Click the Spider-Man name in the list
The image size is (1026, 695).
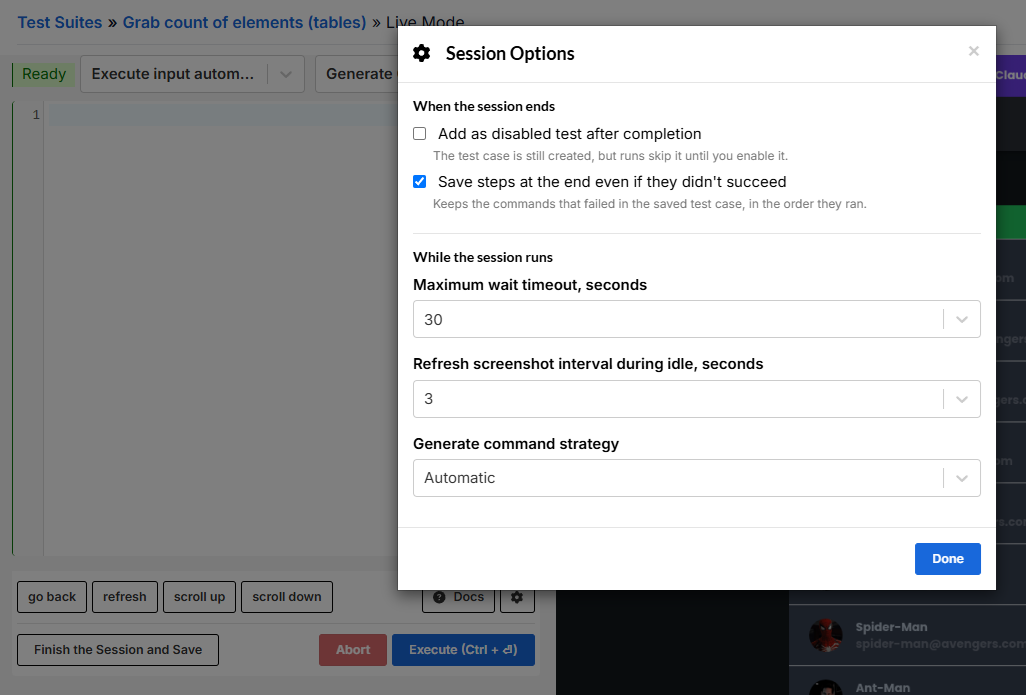pyautogui.click(x=891, y=627)
